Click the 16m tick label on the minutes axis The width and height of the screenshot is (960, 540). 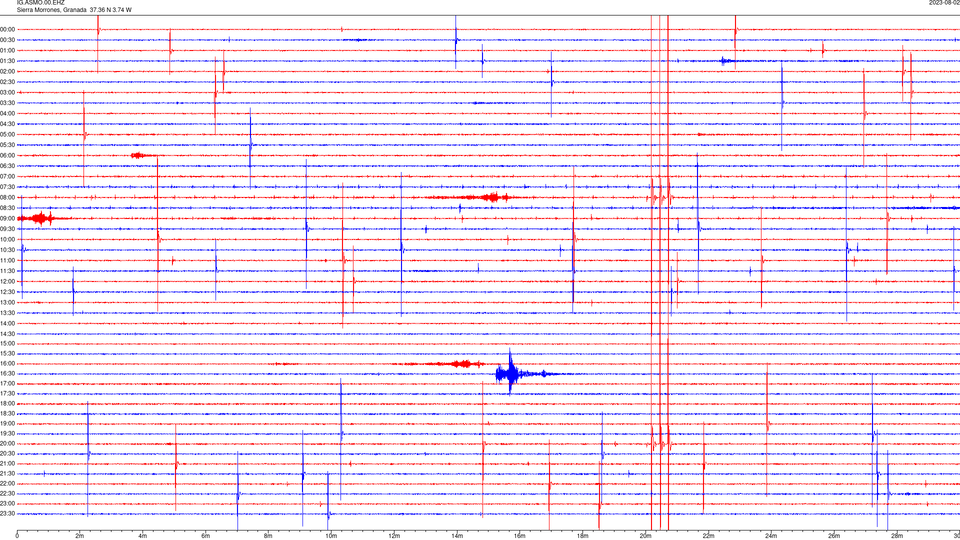point(520,536)
